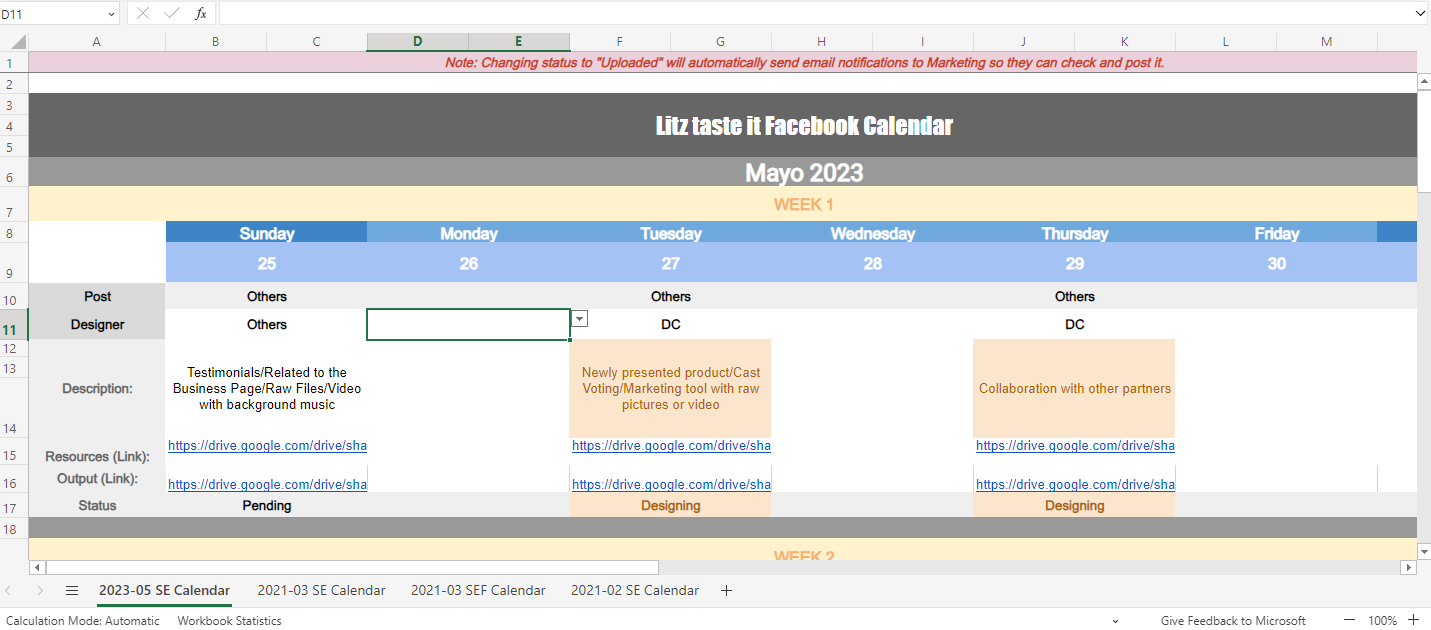Click Calculation Mode: Automatic status

point(82,621)
